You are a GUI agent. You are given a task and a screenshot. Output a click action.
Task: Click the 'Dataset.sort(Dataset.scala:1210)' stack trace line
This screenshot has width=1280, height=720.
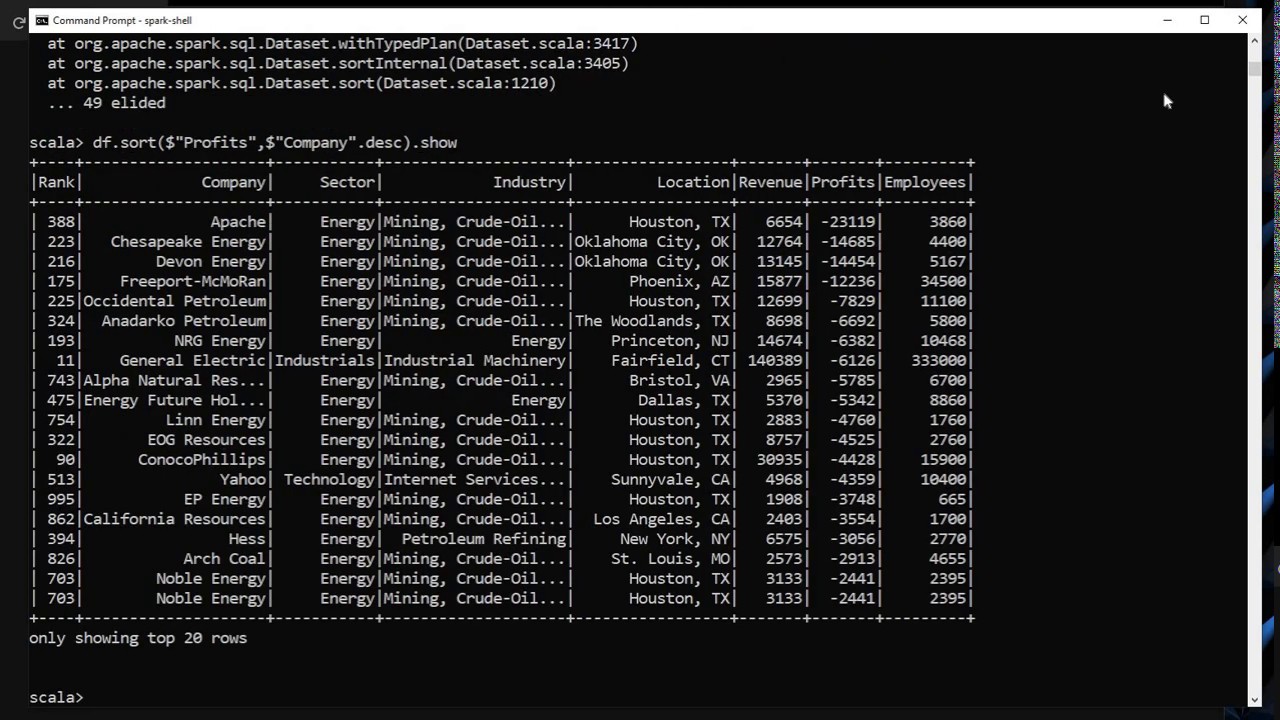point(301,83)
